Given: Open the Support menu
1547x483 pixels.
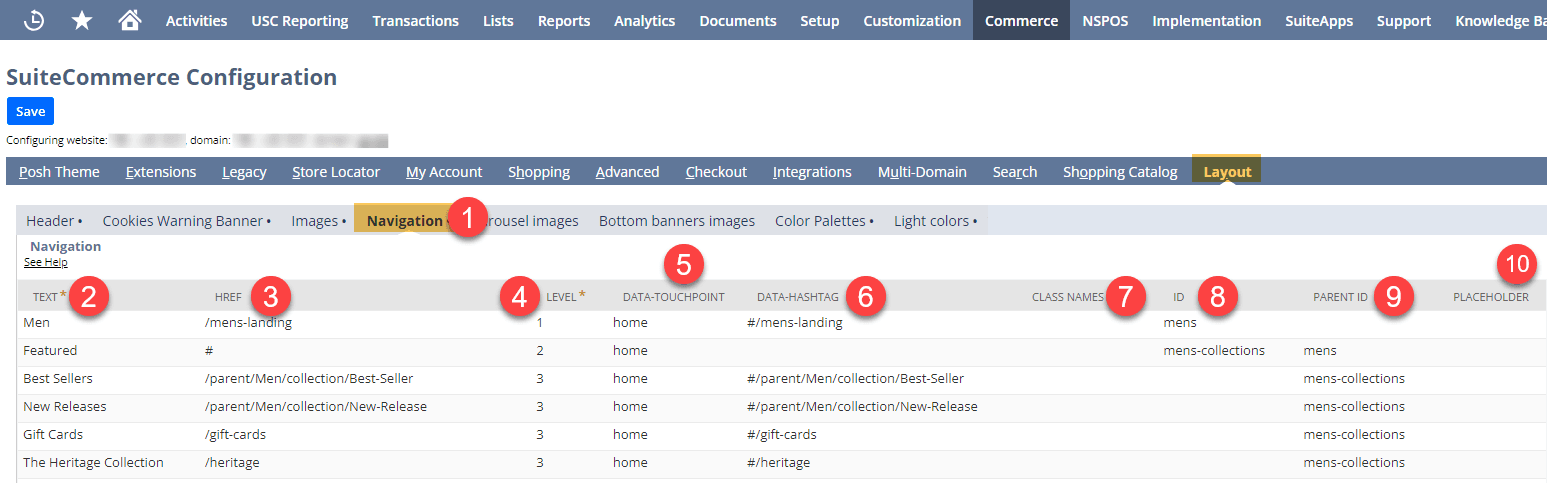Looking at the screenshot, I should pyautogui.click(x=1404, y=20).
